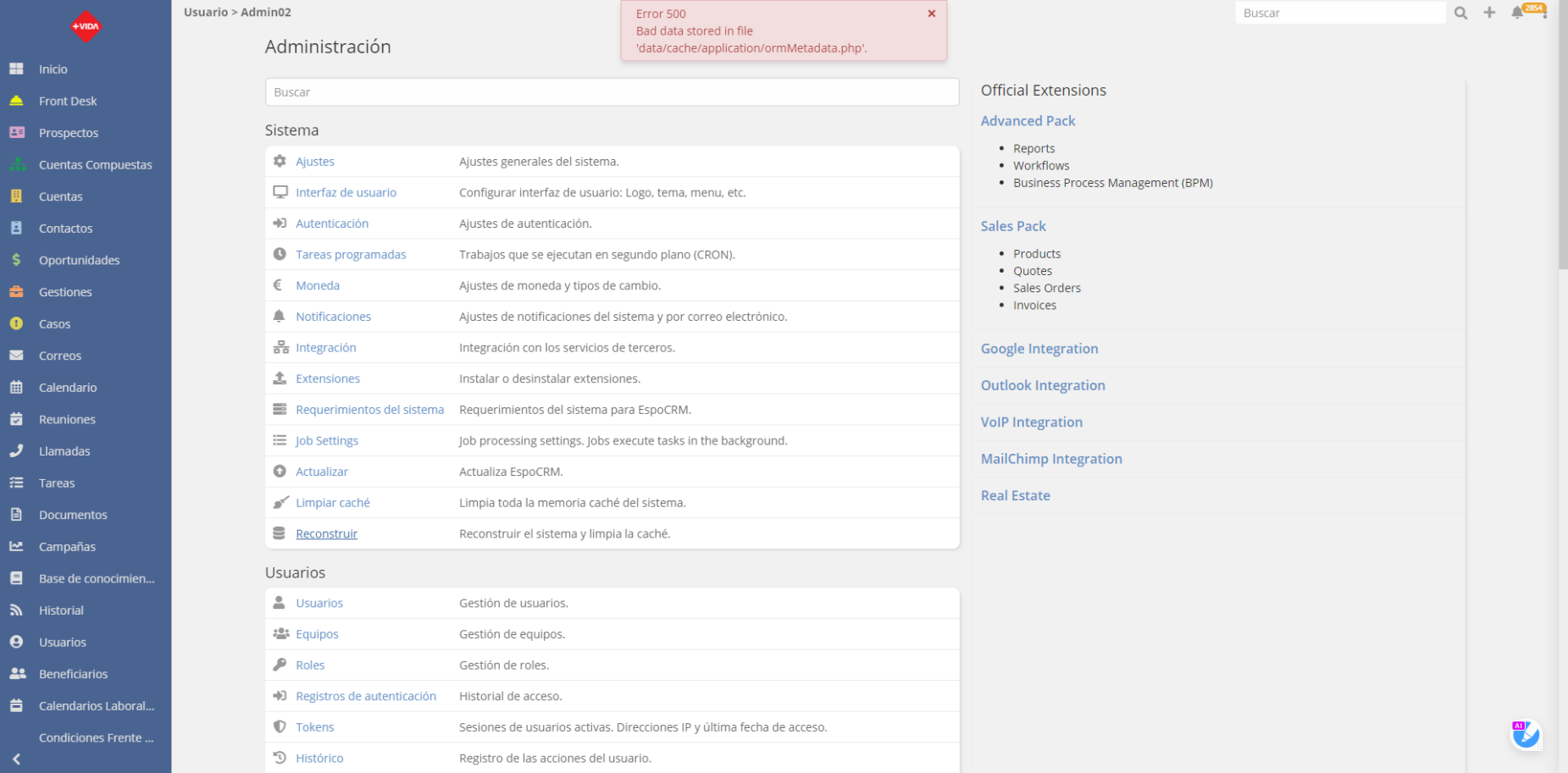The image size is (1568, 773).
Task: Click the floating AI assistant icon
Action: [1526, 735]
